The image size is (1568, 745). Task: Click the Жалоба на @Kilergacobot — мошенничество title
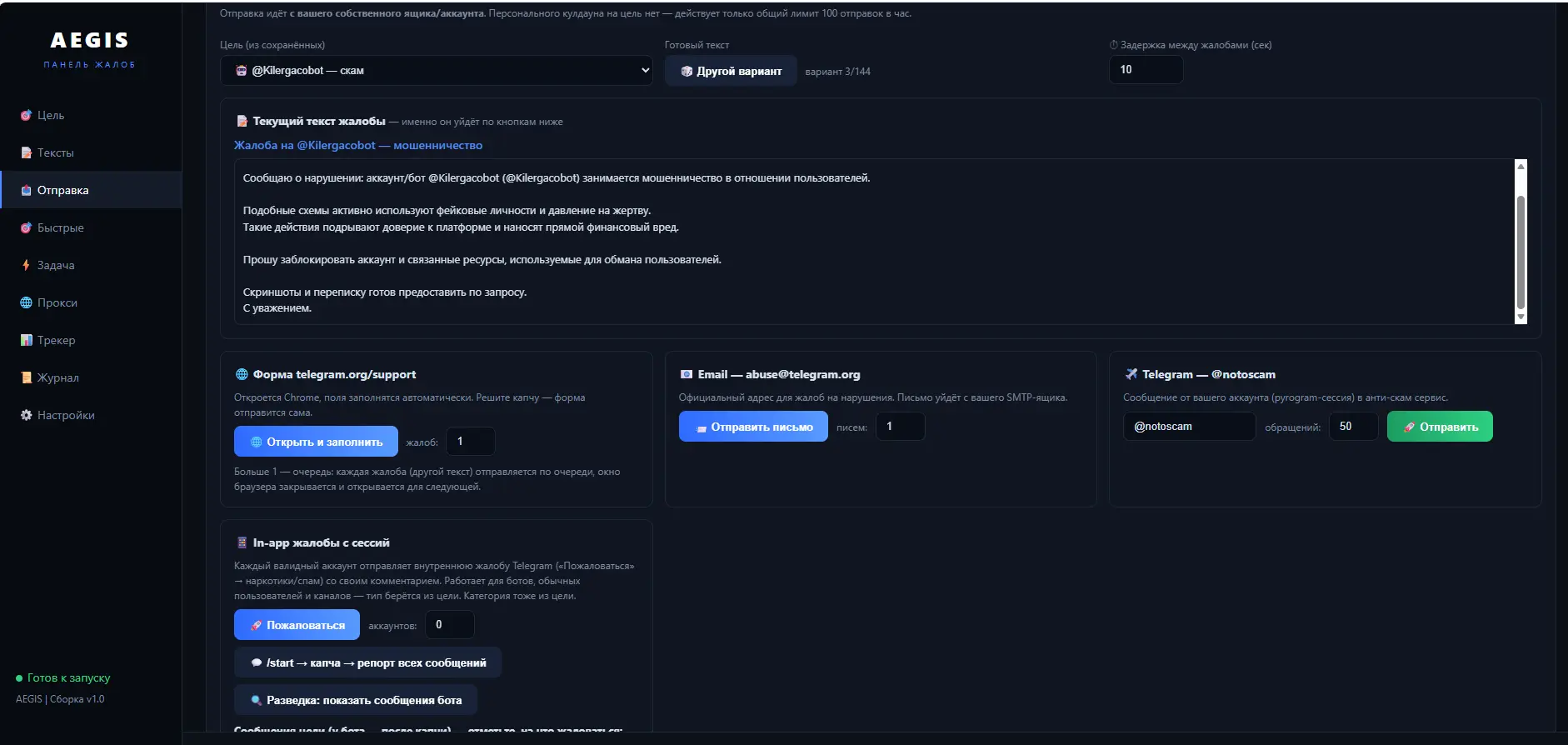(358, 145)
